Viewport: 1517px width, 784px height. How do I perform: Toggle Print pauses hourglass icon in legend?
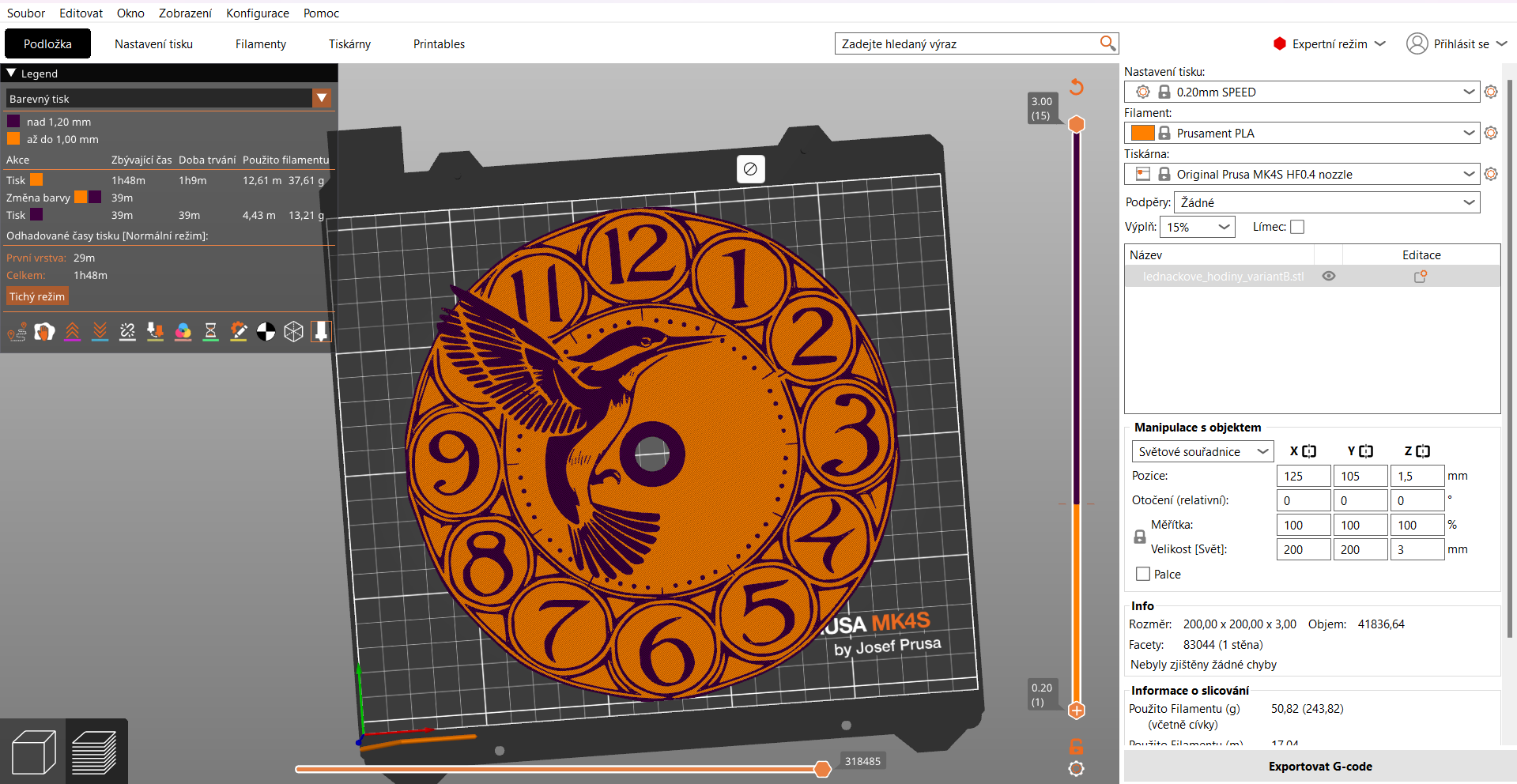click(210, 332)
